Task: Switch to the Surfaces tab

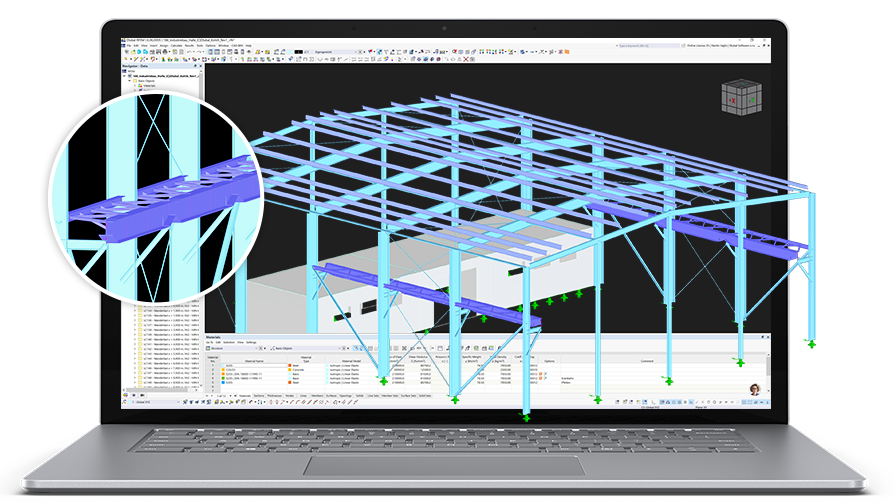Action: (x=331, y=395)
